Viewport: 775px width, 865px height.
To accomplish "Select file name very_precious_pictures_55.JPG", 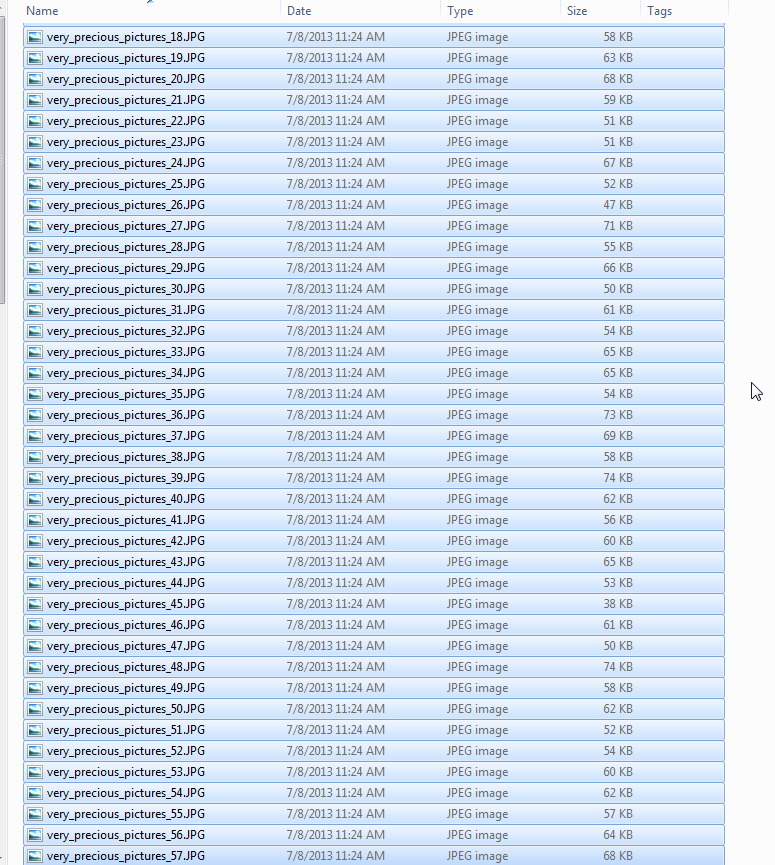I will coord(126,814).
